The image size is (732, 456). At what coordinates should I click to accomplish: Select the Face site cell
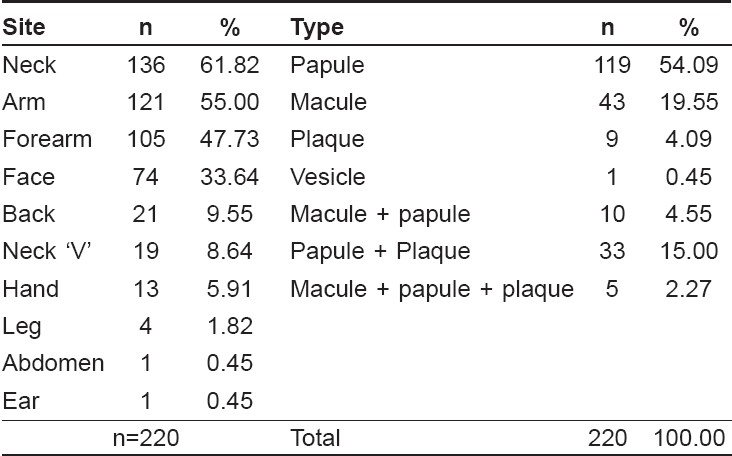[28, 177]
